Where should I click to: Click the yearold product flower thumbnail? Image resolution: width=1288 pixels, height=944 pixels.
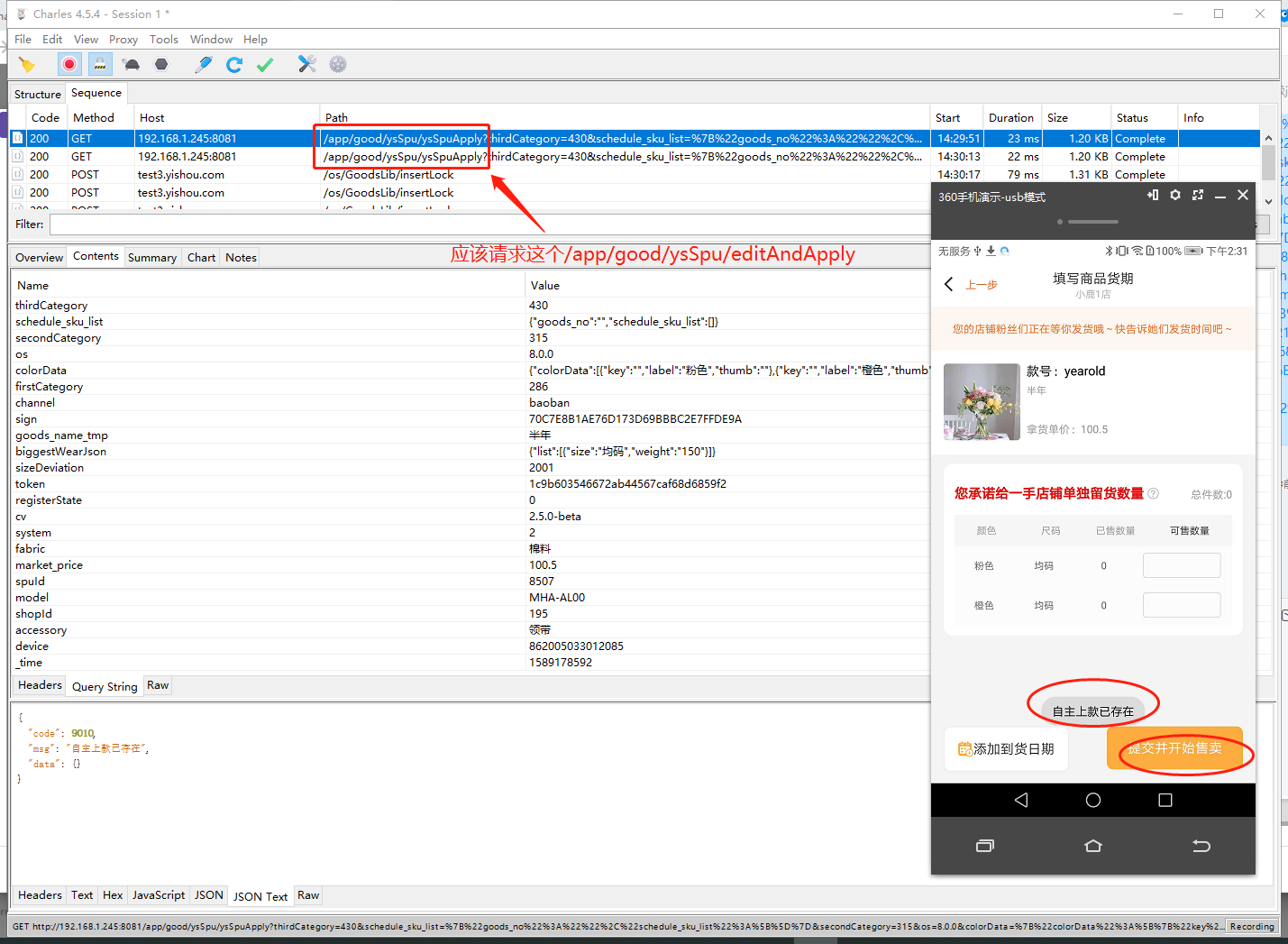[982, 402]
